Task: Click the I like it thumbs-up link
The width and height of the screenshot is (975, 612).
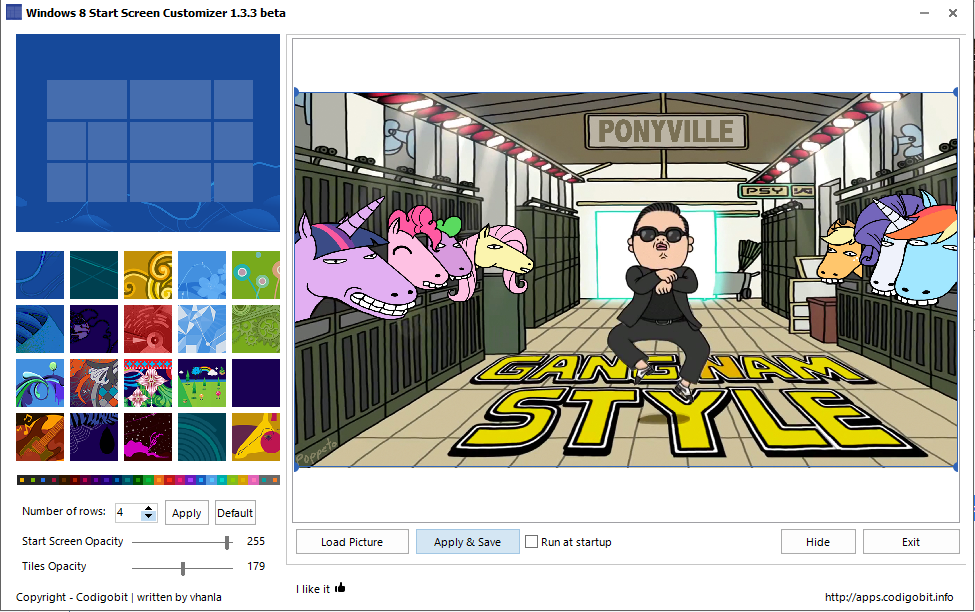Action: point(320,588)
